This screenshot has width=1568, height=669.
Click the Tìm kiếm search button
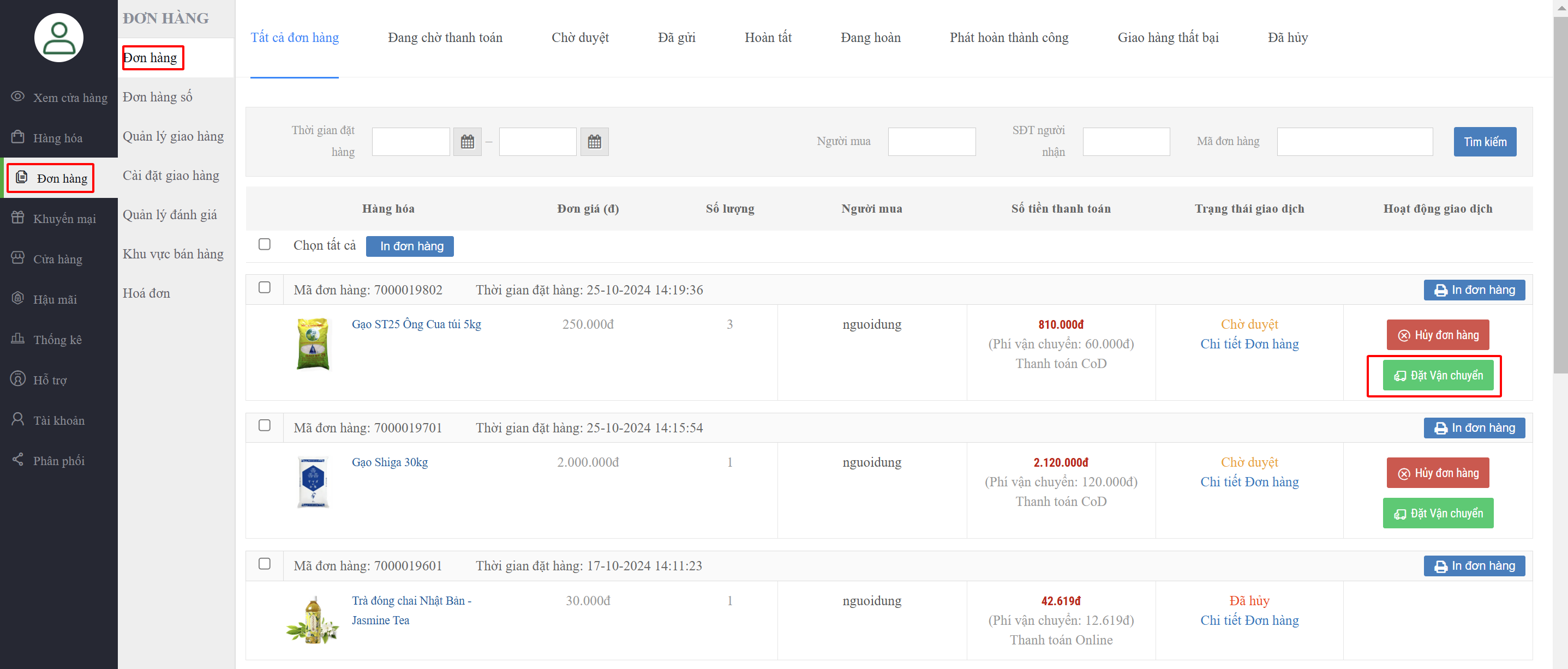click(1485, 142)
